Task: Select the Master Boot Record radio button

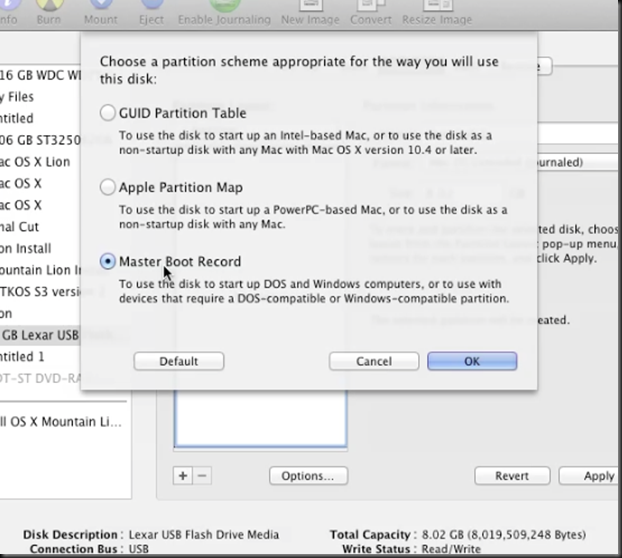Action: point(108,261)
